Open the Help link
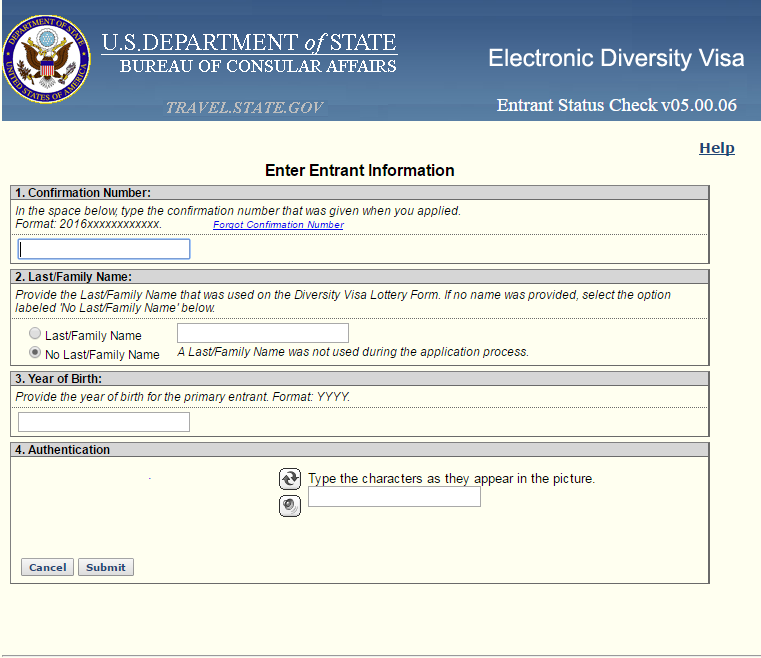The image size is (761, 658). (x=717, y=148)
